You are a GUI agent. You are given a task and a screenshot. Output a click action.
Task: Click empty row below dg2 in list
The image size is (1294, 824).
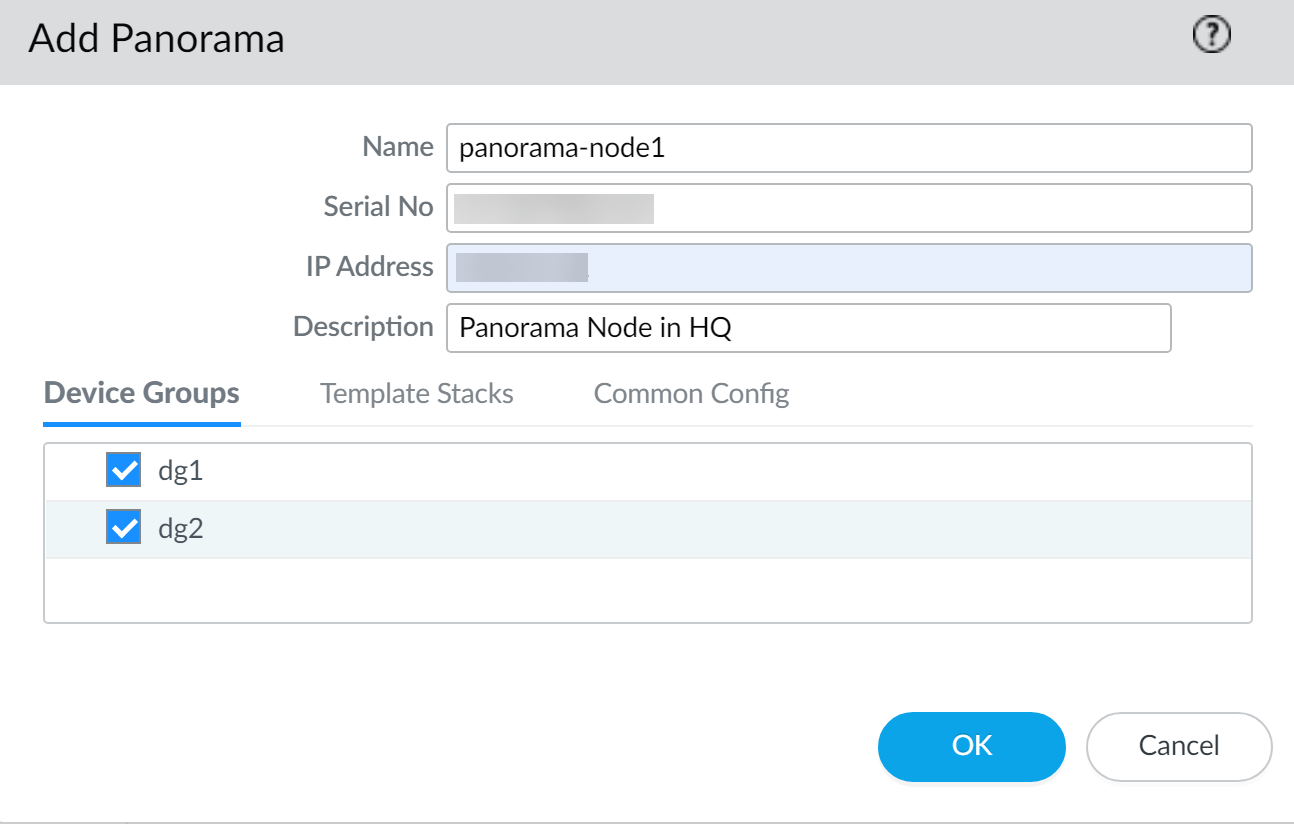point(647,590)
